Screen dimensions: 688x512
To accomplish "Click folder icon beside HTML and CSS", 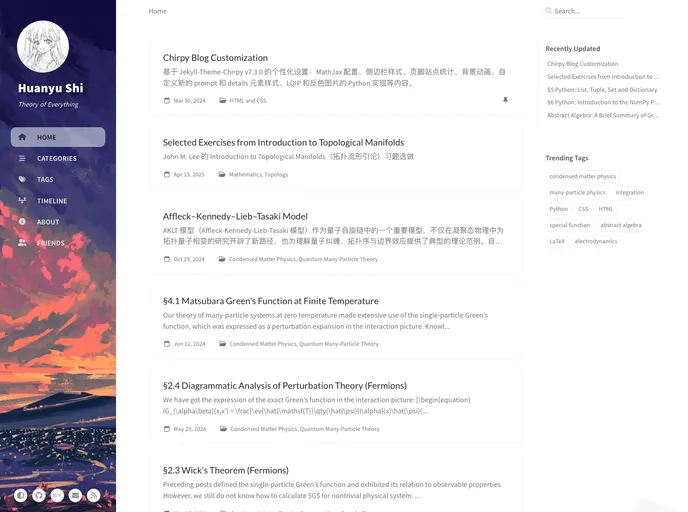I will click(222, 100).
